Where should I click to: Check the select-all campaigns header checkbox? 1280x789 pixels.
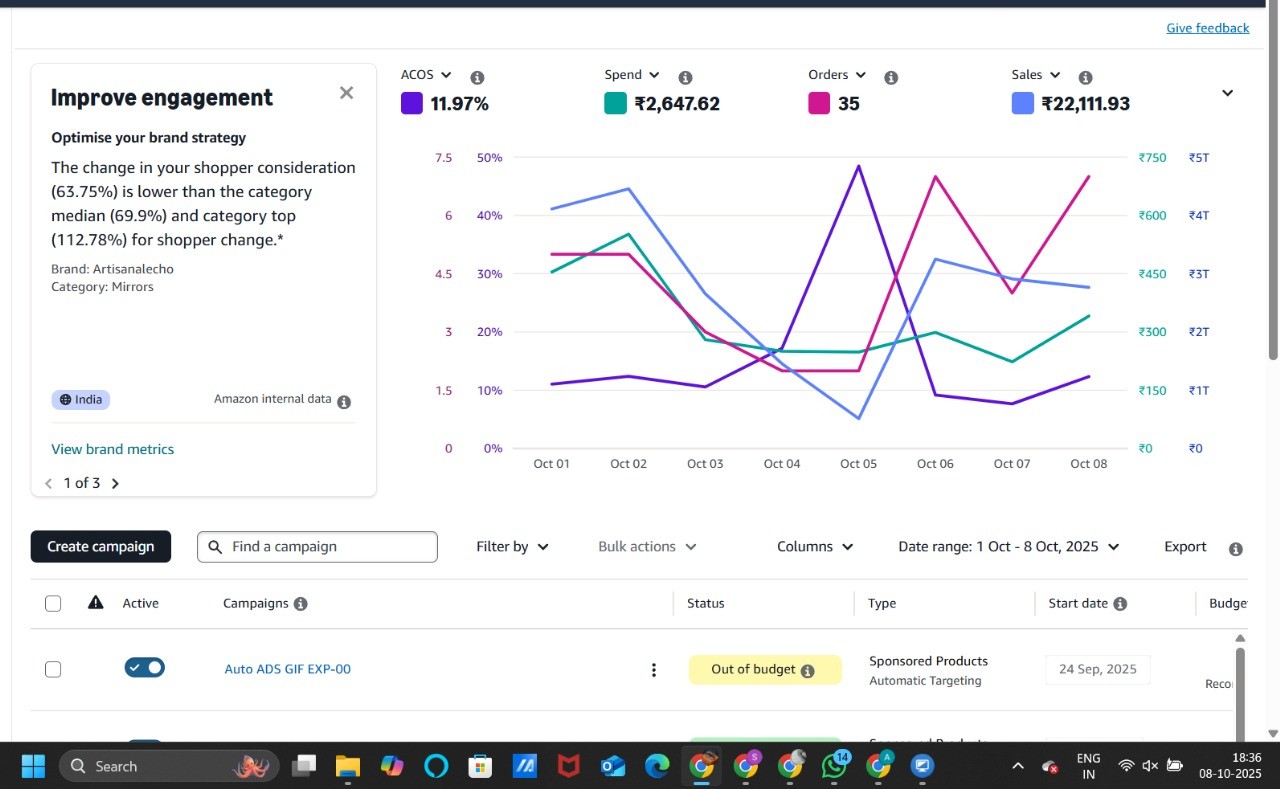53,603
